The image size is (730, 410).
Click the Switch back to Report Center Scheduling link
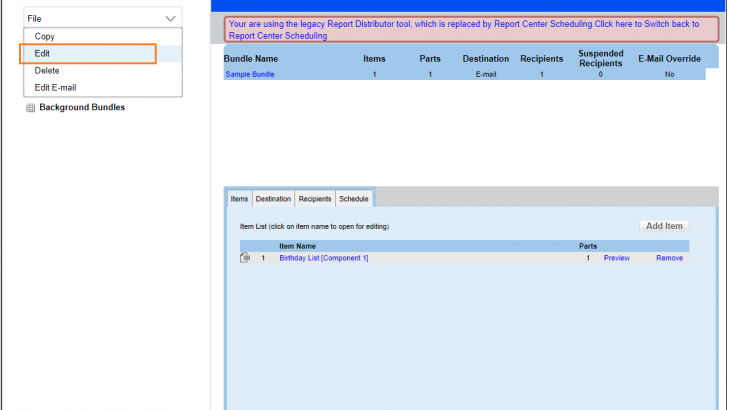[x=464, y=30]
